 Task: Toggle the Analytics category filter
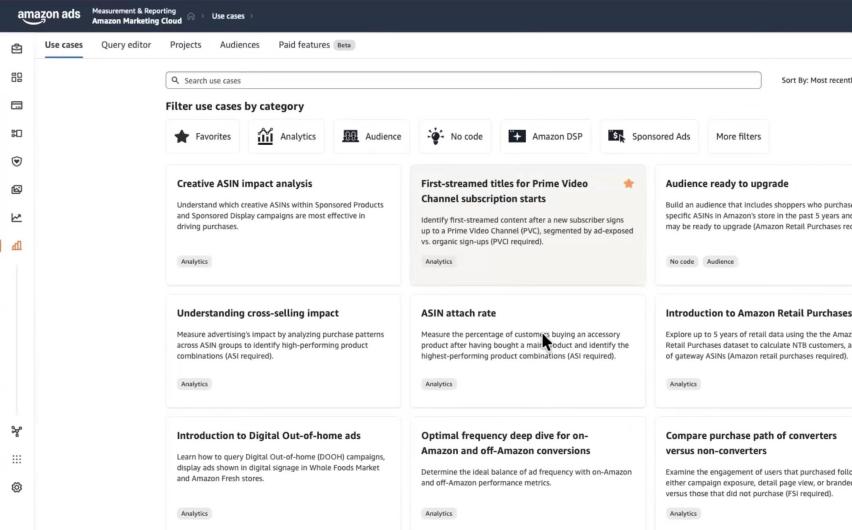pyautogui.click(x=286, y=137)
